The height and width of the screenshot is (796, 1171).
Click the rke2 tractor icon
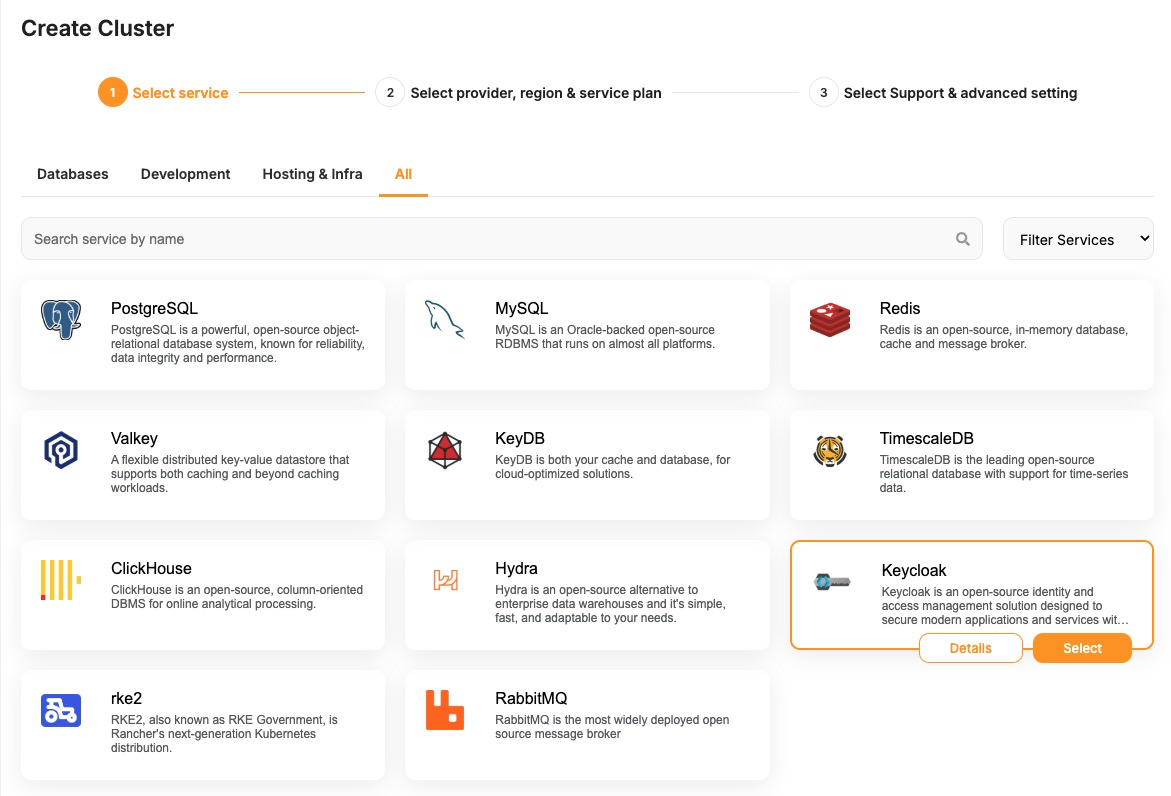(61, 710)
